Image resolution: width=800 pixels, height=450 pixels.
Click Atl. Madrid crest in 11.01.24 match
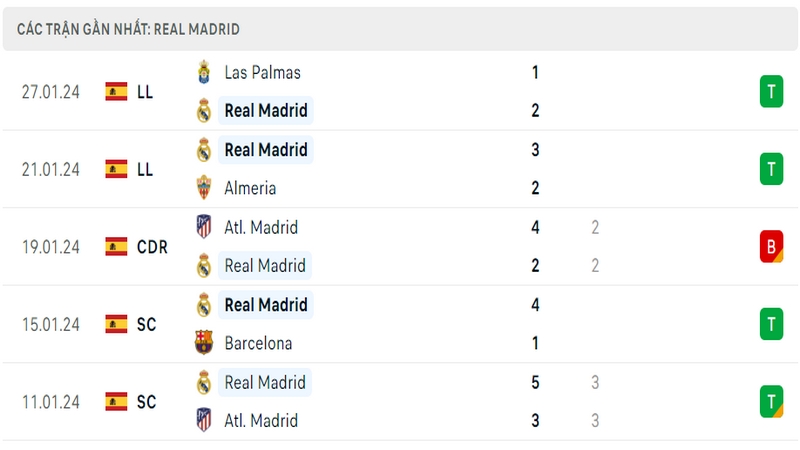point(204,420)
